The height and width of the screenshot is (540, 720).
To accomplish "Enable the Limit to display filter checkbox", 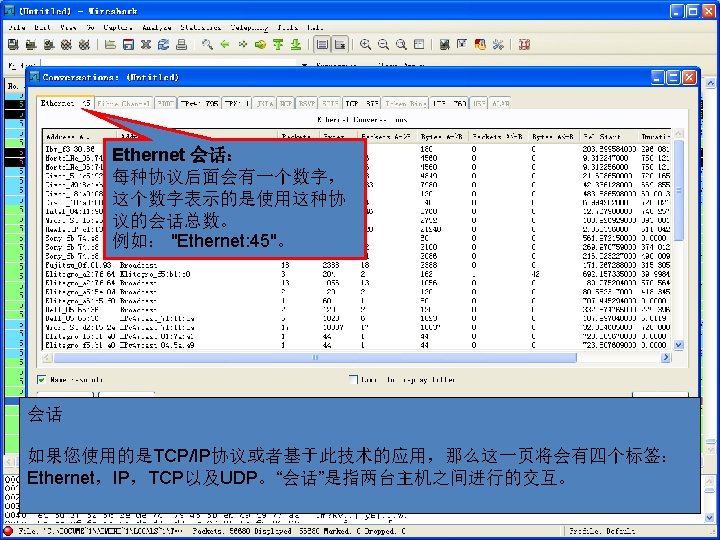I will pyautogui.click(x=353, y=379).
